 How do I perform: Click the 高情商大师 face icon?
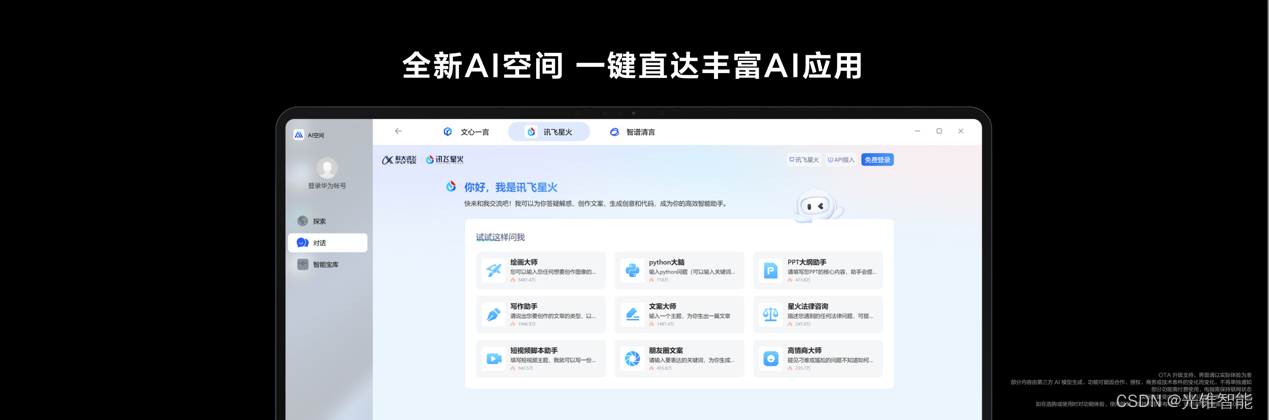pyautogui.click(x=771, y=358)
